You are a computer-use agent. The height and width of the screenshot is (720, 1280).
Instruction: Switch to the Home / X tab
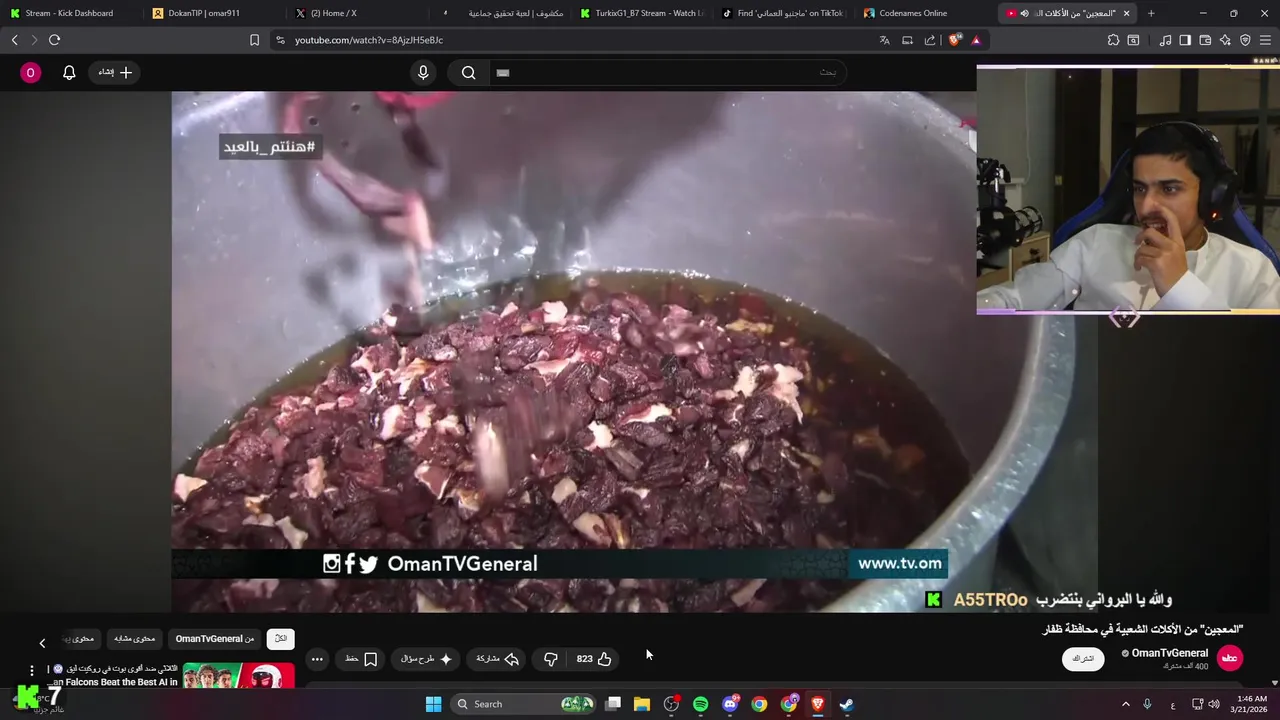(x=356, y=13)
